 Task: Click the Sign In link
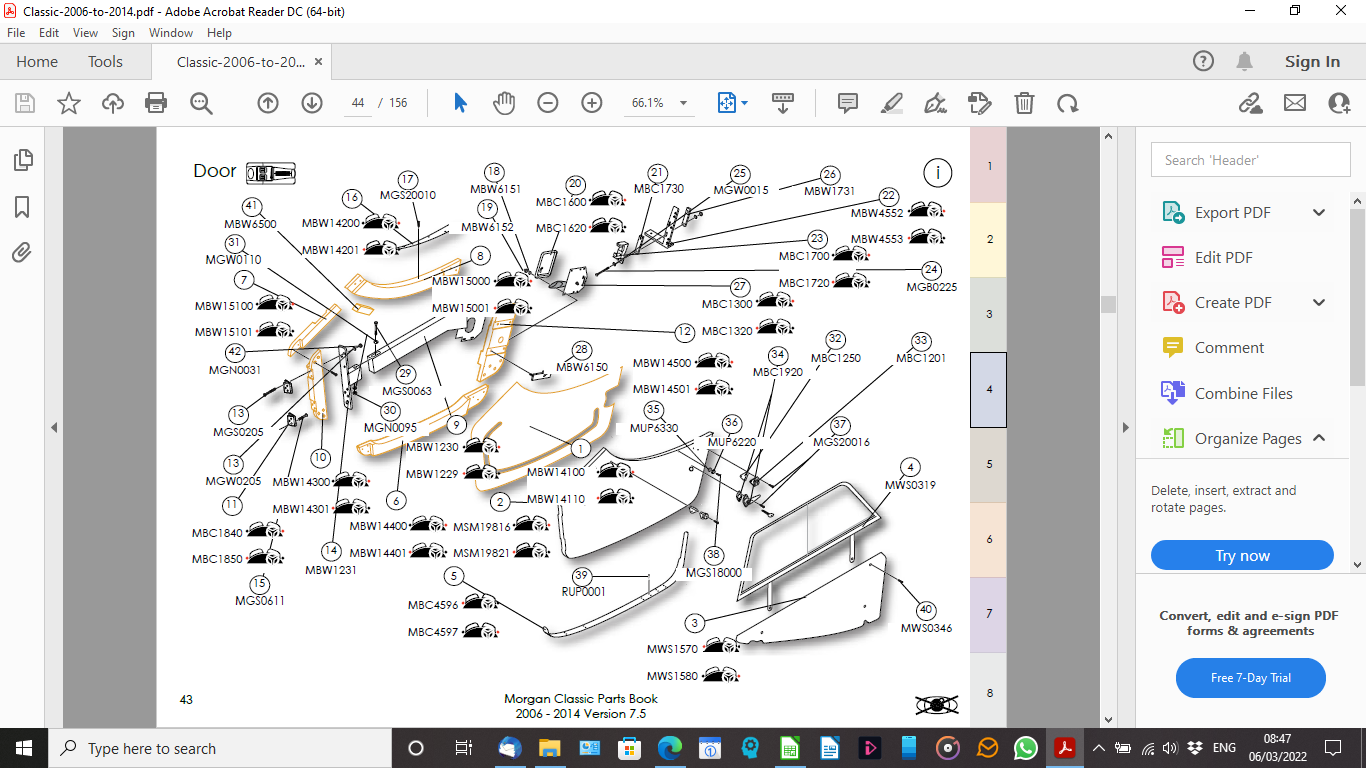tap(1312, 61)
